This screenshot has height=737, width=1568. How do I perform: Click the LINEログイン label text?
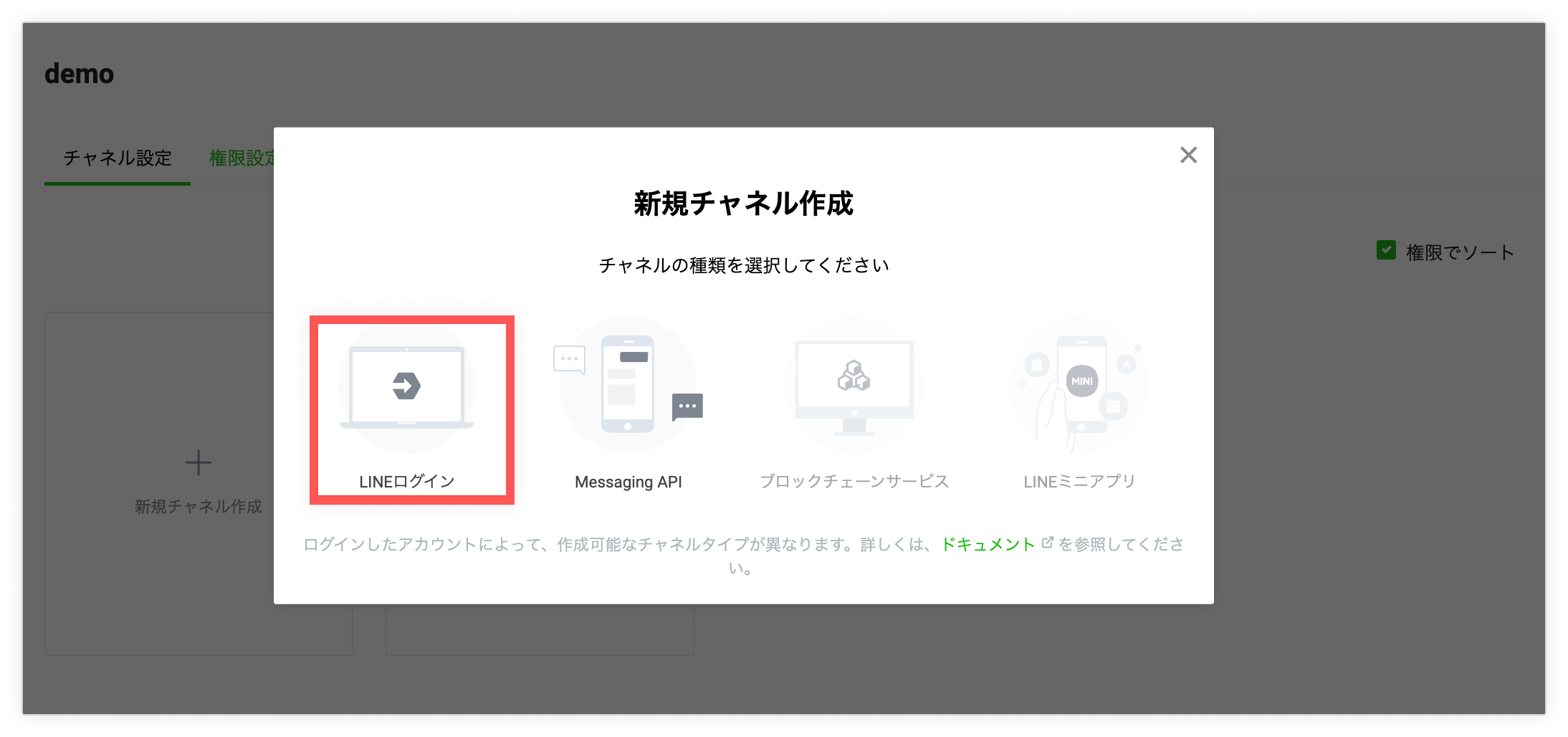pos(406,482)
